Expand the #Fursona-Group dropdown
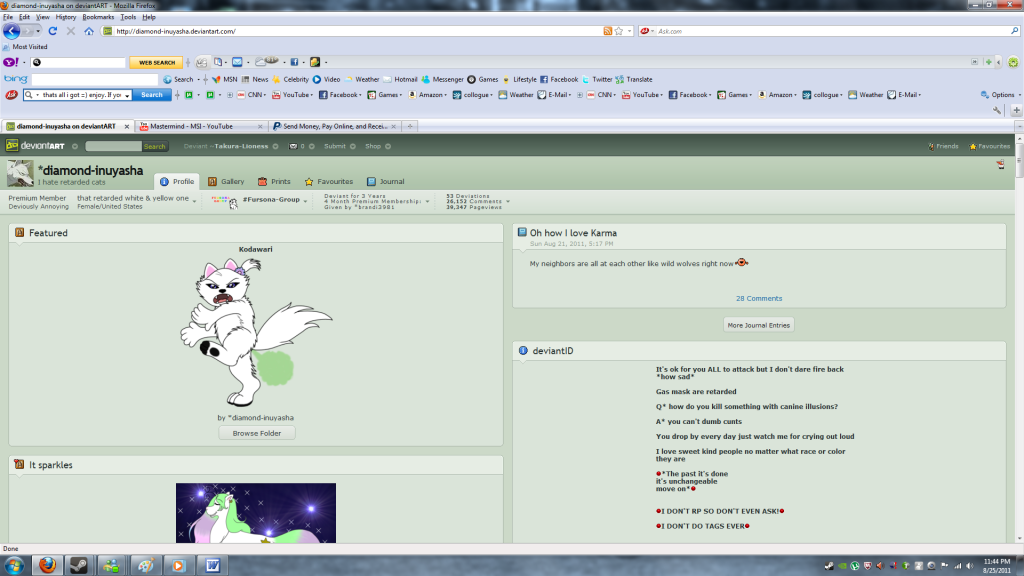This screenshot has height=576, width=1024. [307, 200]
